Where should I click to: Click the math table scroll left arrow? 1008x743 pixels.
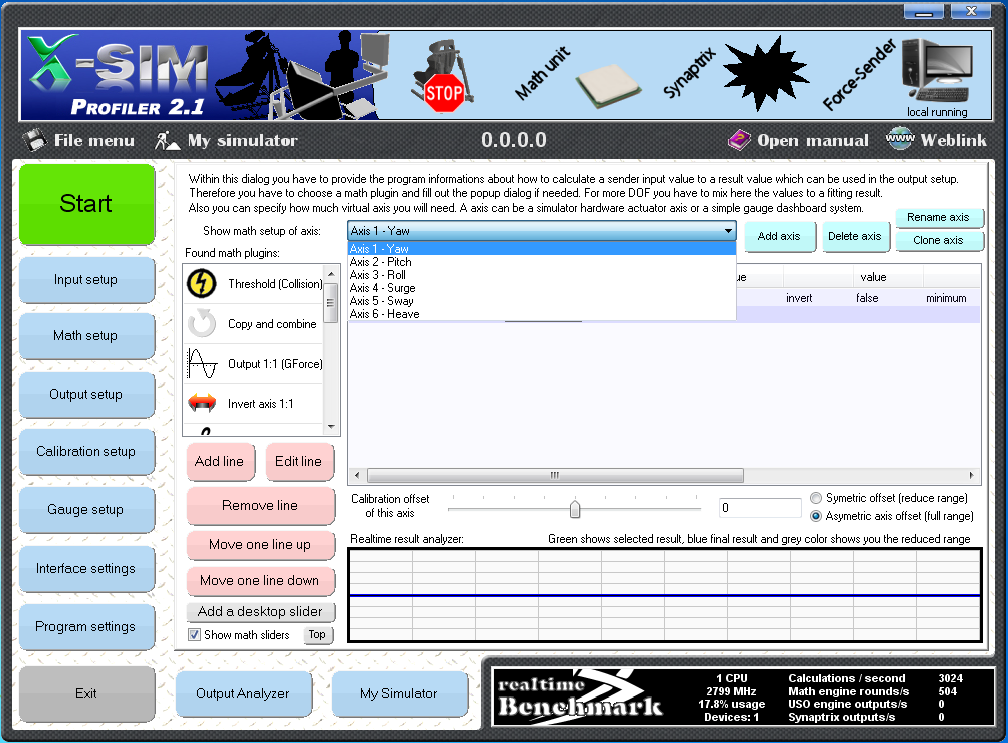357,476
